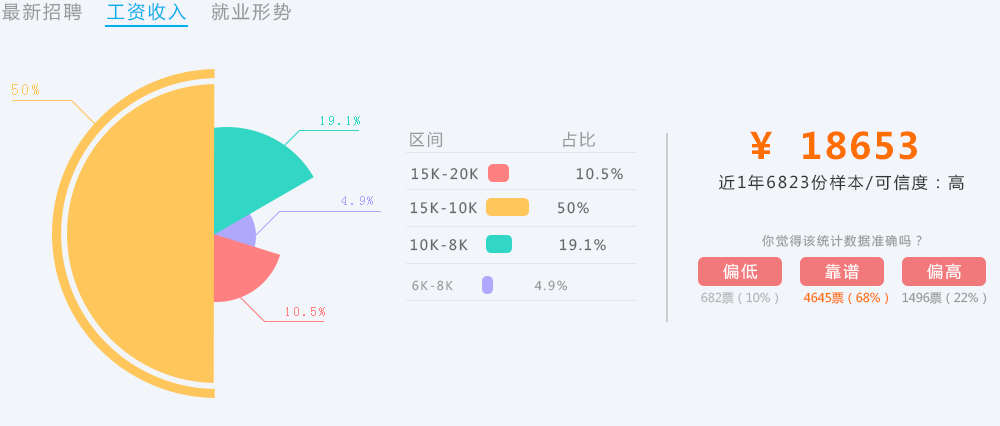
Task: Select the 工资收入 tab
Action: coord(146,13)
